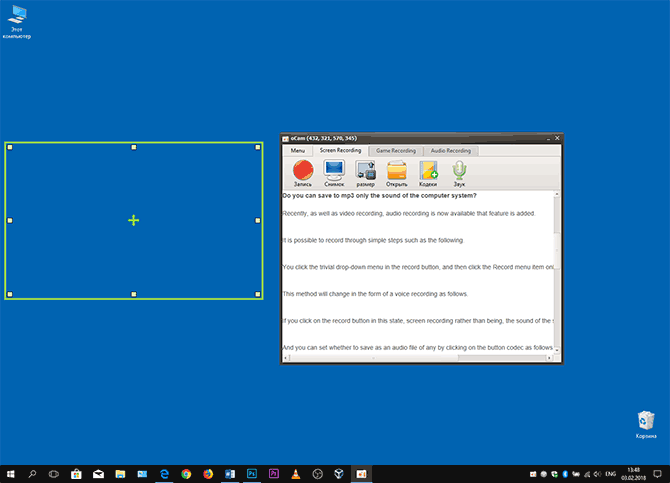This screenshot has height=483, width=670.
Task: Open Microsoft Store from the taskbar
Action: point(76,474)
